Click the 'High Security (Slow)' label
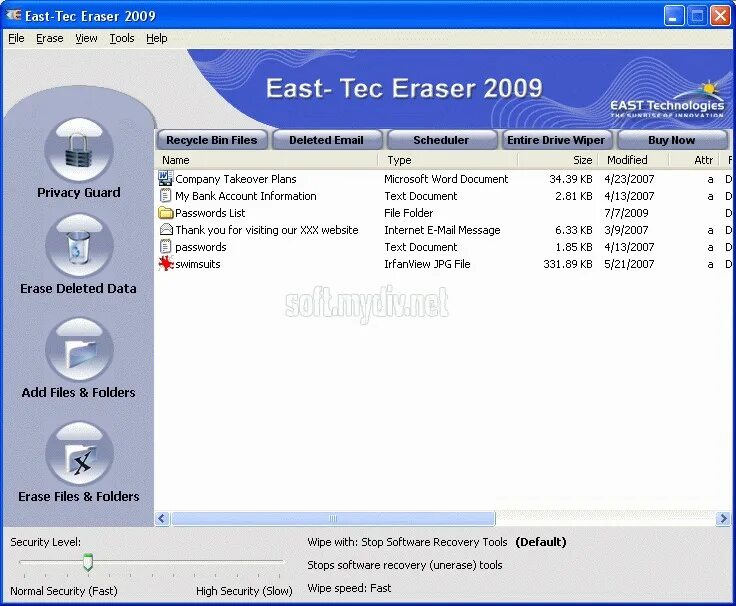736x606 pixels. [244, 591]
